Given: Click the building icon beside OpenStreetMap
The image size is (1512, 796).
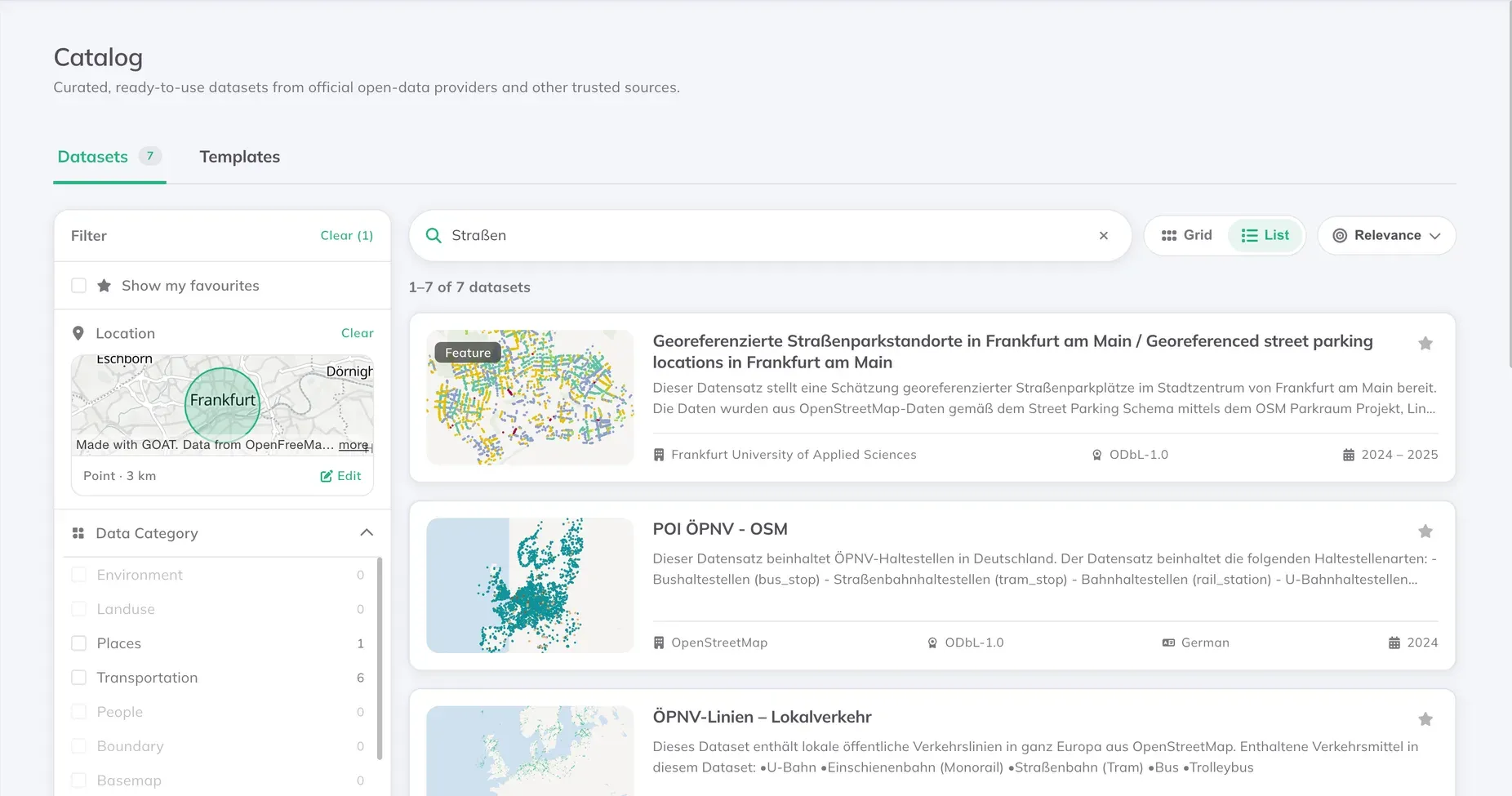Looking at the screenshot, I should (659, 643).
